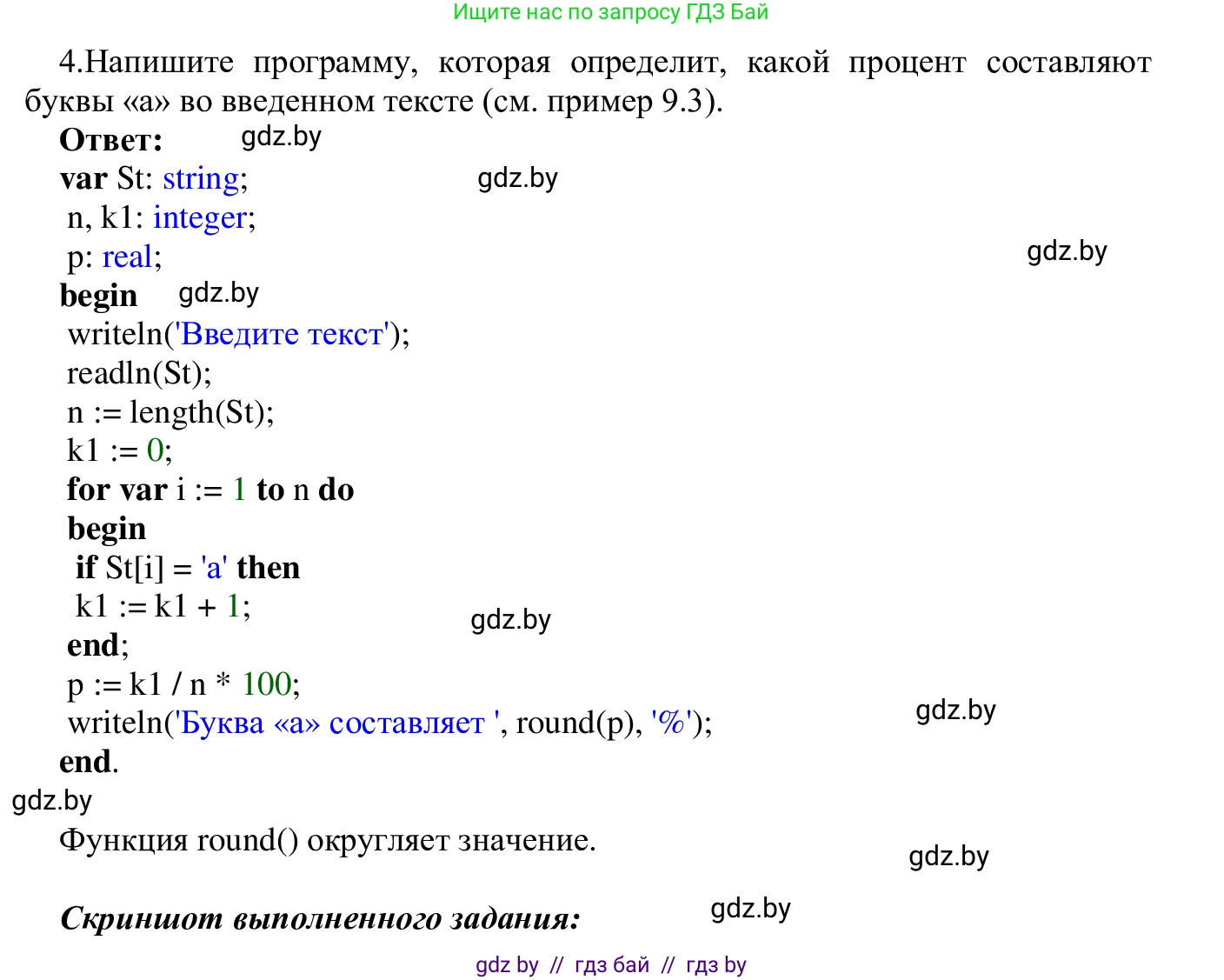Click the heading 'Скриншот выполненного задания:'
Image resolution: width=1224 pixels, height=980 pixels.
[320, 919]
